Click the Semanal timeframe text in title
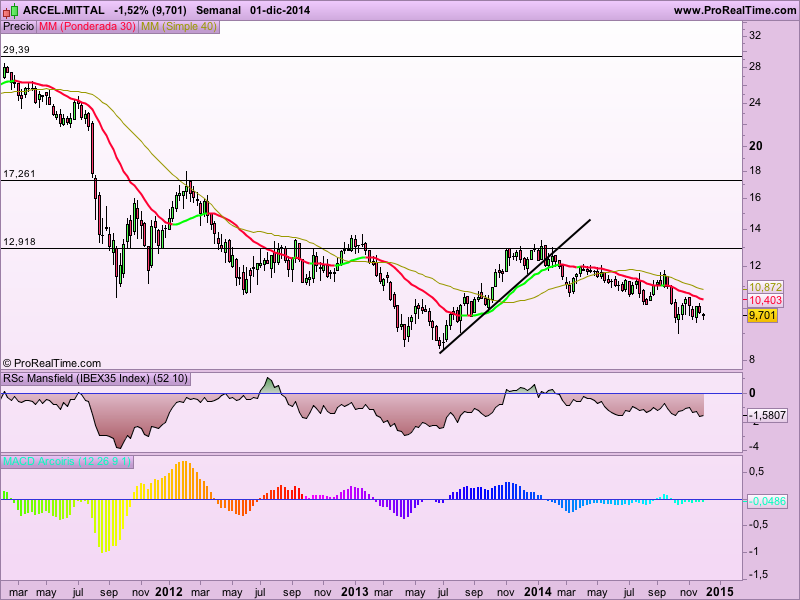 (x=218, y=10)
